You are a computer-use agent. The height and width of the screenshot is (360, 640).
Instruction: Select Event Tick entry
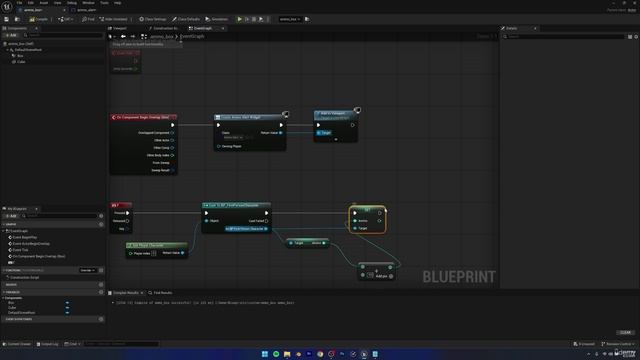click(20, 250)
